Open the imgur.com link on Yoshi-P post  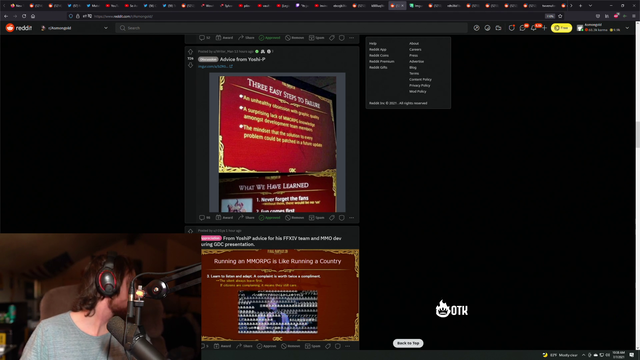(x=215, y=66)
